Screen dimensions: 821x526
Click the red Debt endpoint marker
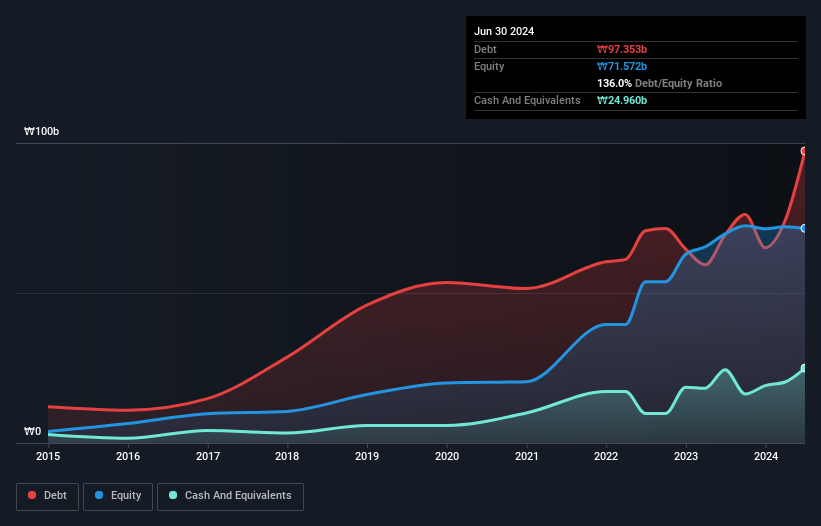point(804,151)
